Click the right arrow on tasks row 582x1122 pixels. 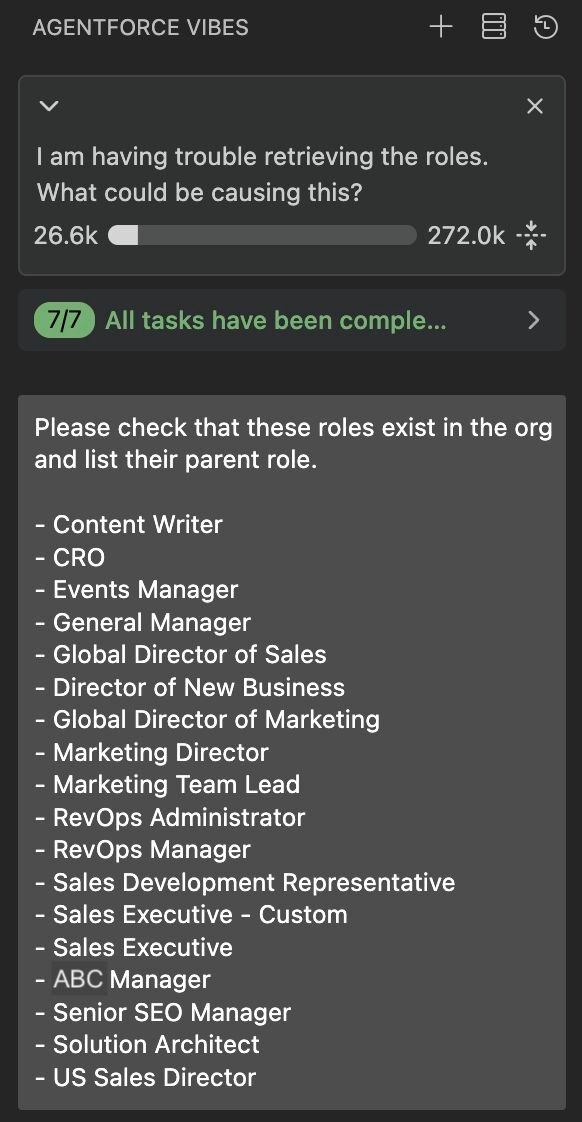click(533, 321)
